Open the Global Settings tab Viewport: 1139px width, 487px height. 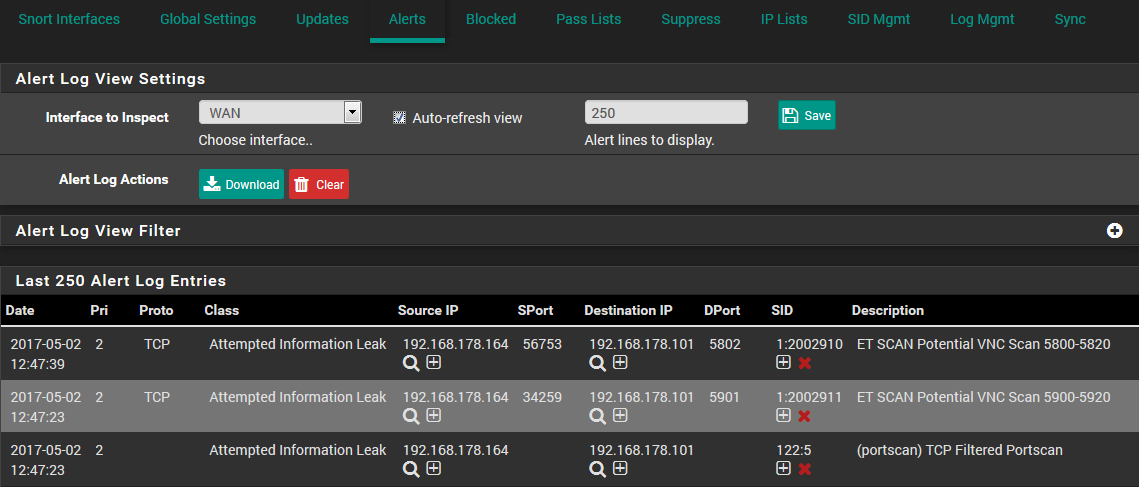point(208,20)
